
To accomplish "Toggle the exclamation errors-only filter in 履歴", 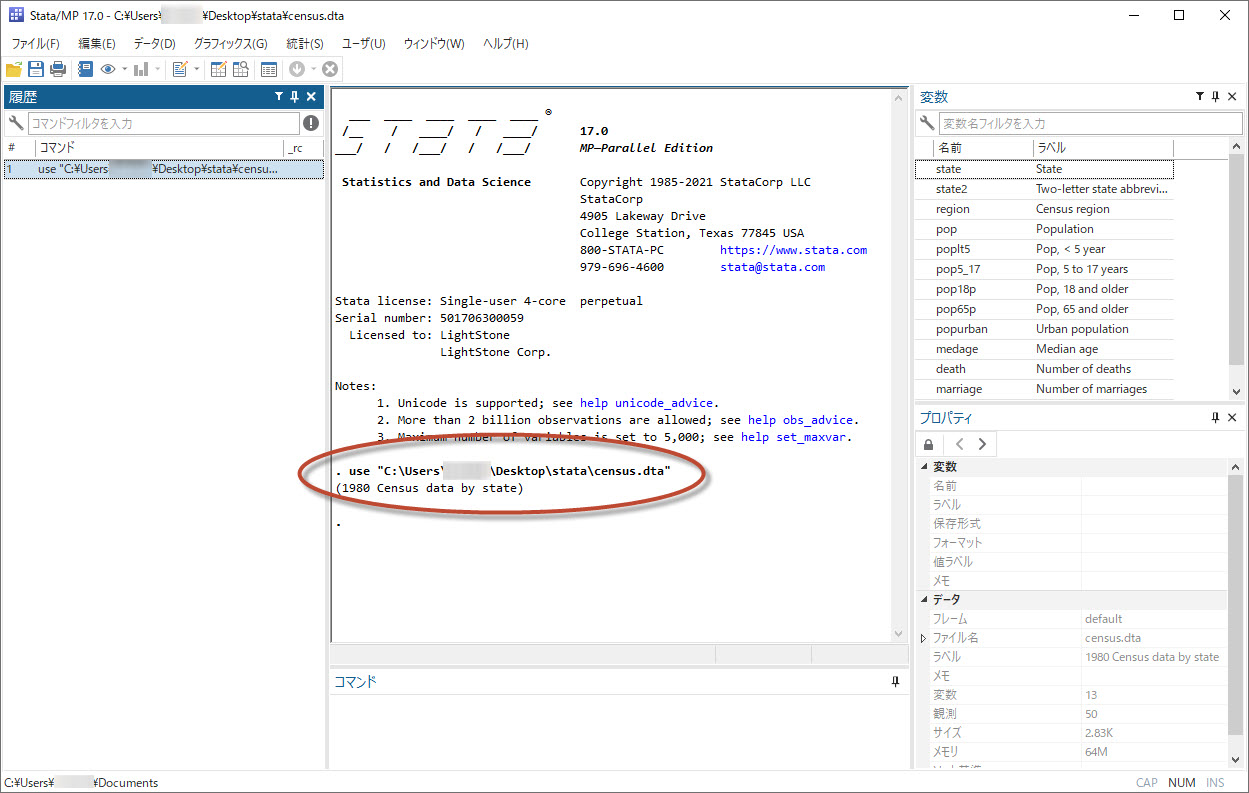I will 312,123.
